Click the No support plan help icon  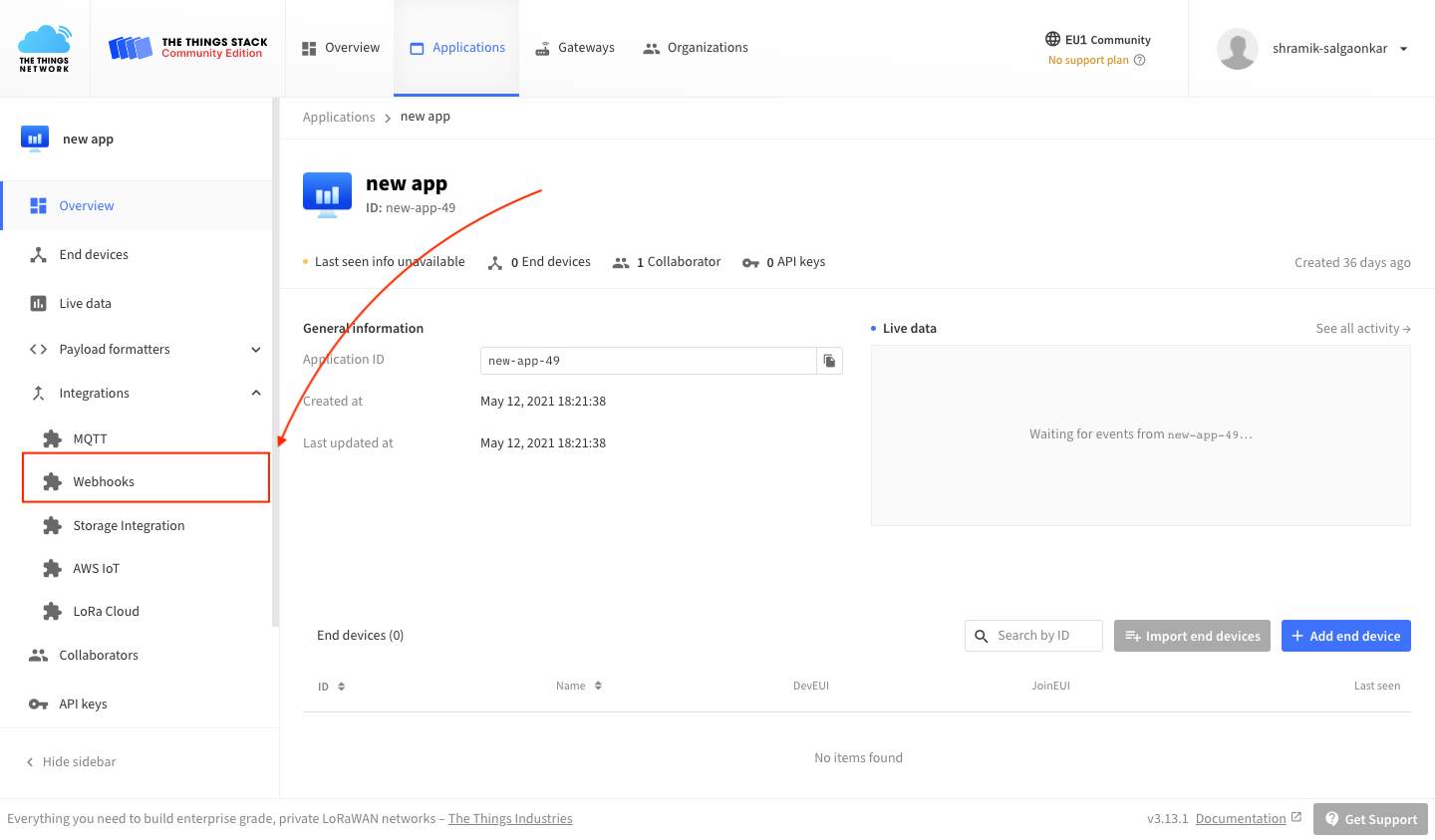point(1140,60)
